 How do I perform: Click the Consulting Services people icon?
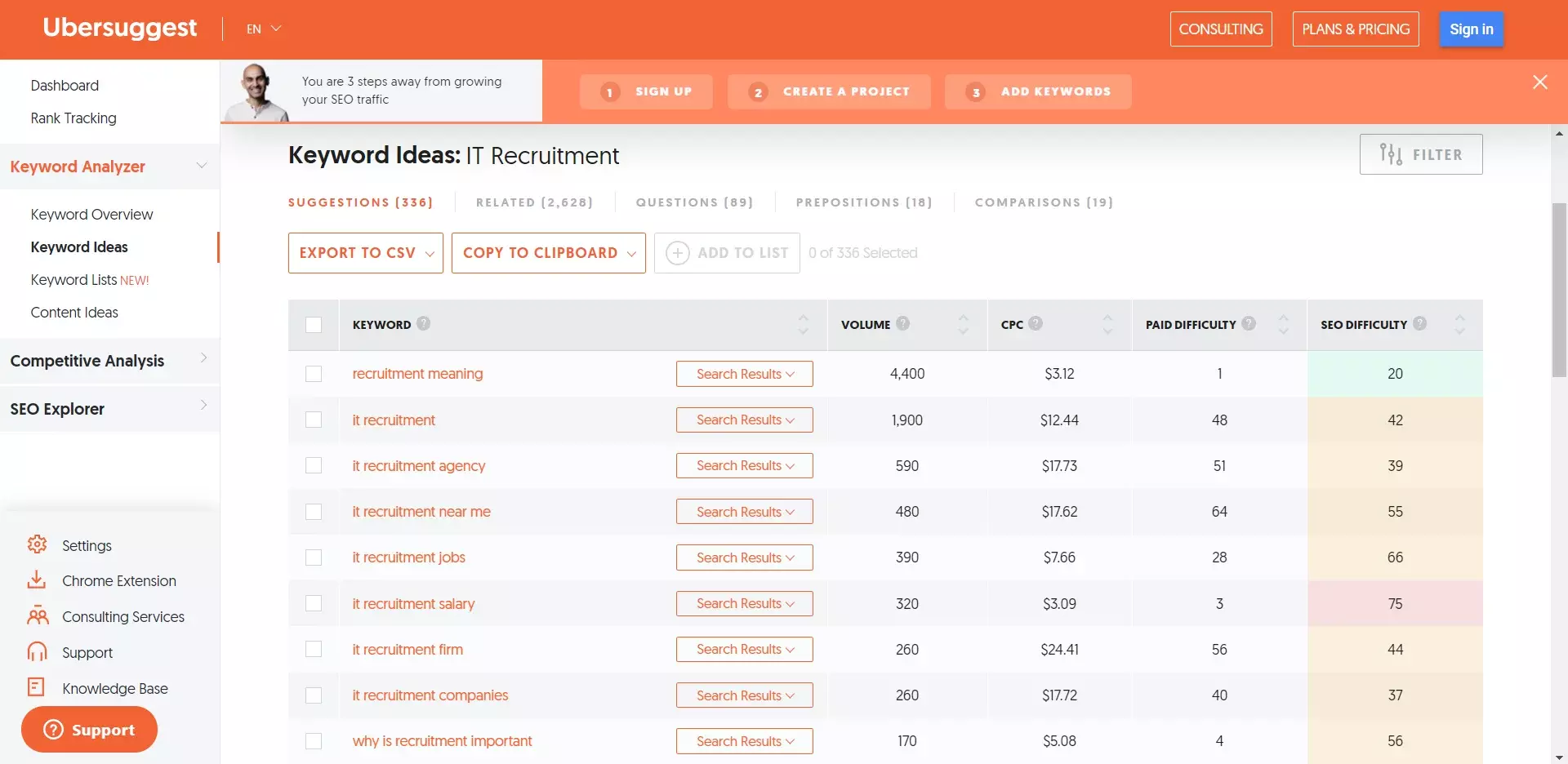tap(38, 616)
